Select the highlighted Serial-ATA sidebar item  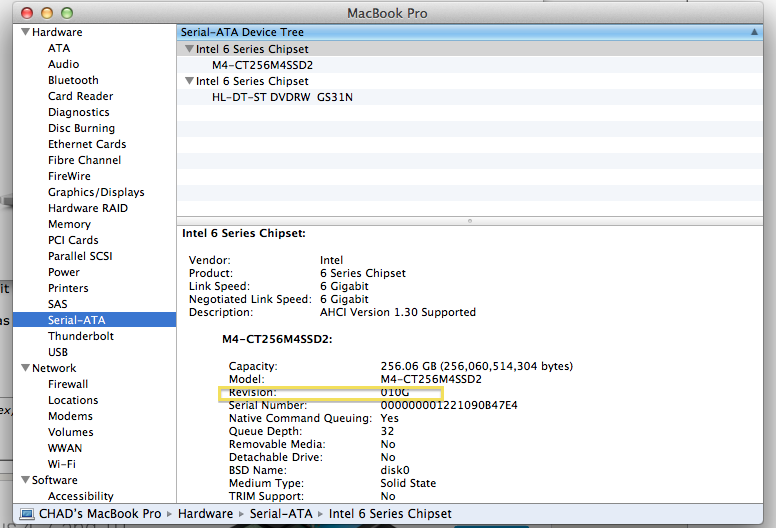[95, 320]
